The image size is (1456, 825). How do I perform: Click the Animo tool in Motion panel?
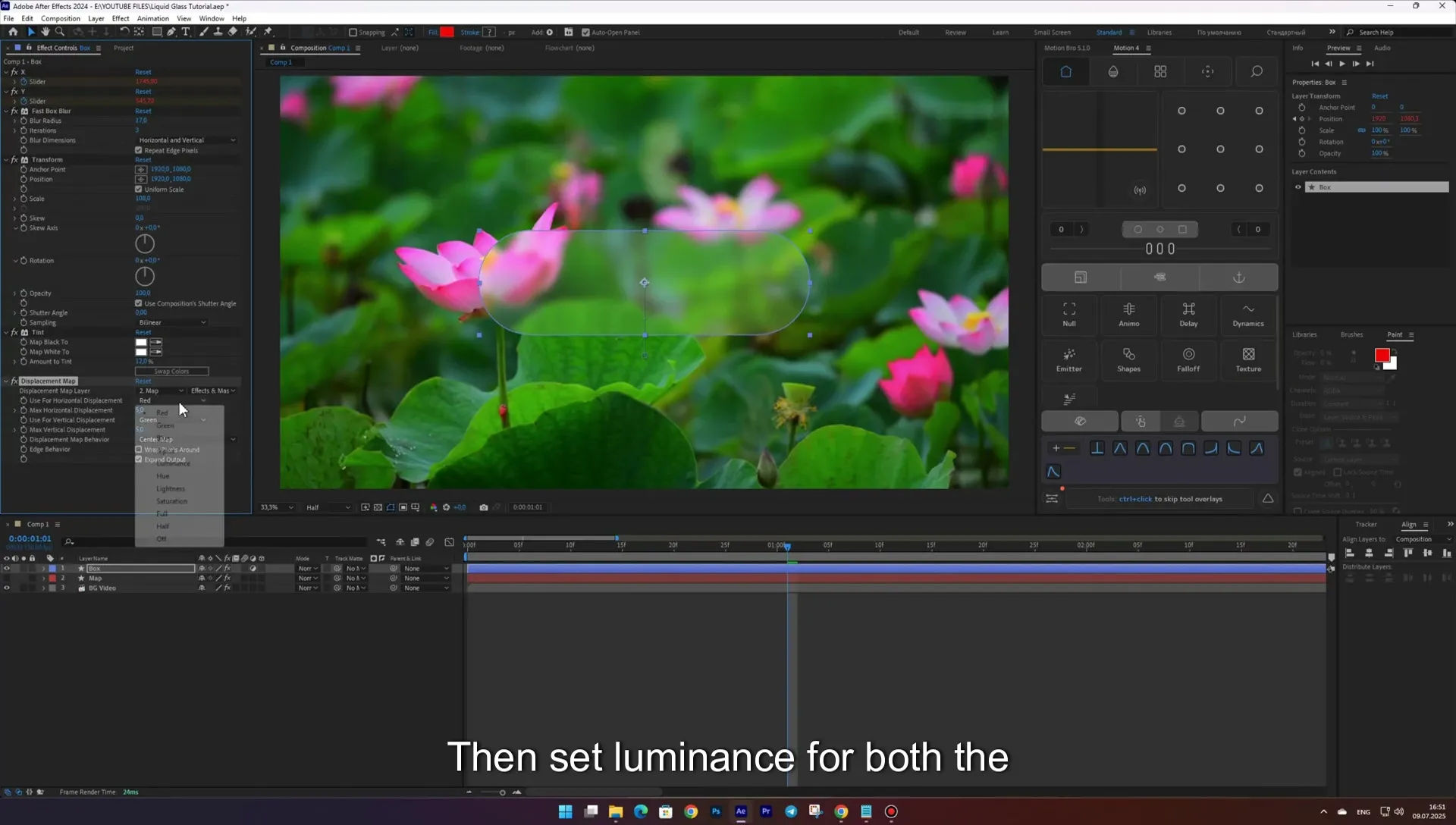click(1129, 314)
